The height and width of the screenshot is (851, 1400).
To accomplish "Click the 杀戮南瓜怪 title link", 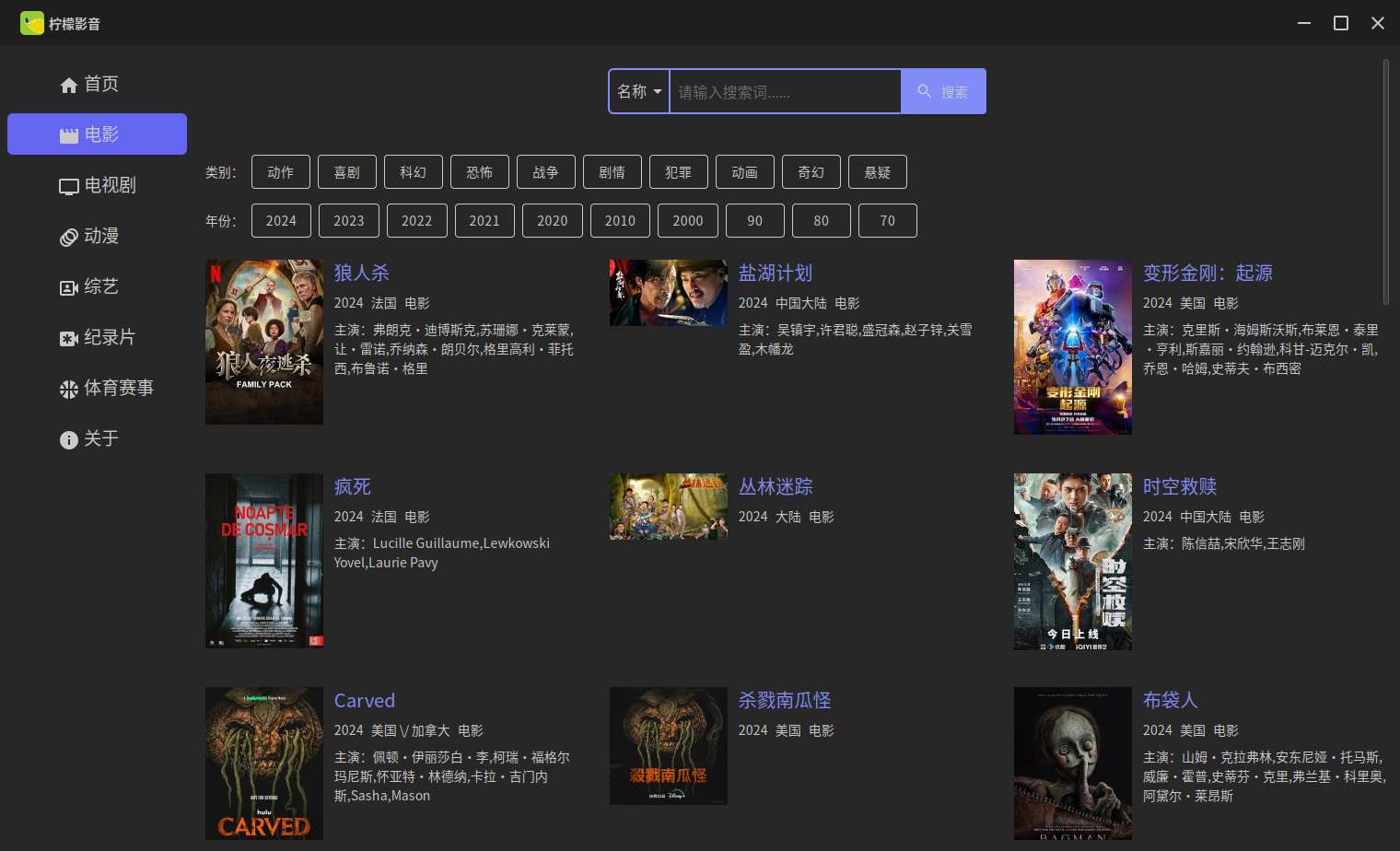I will coord(785,700).
